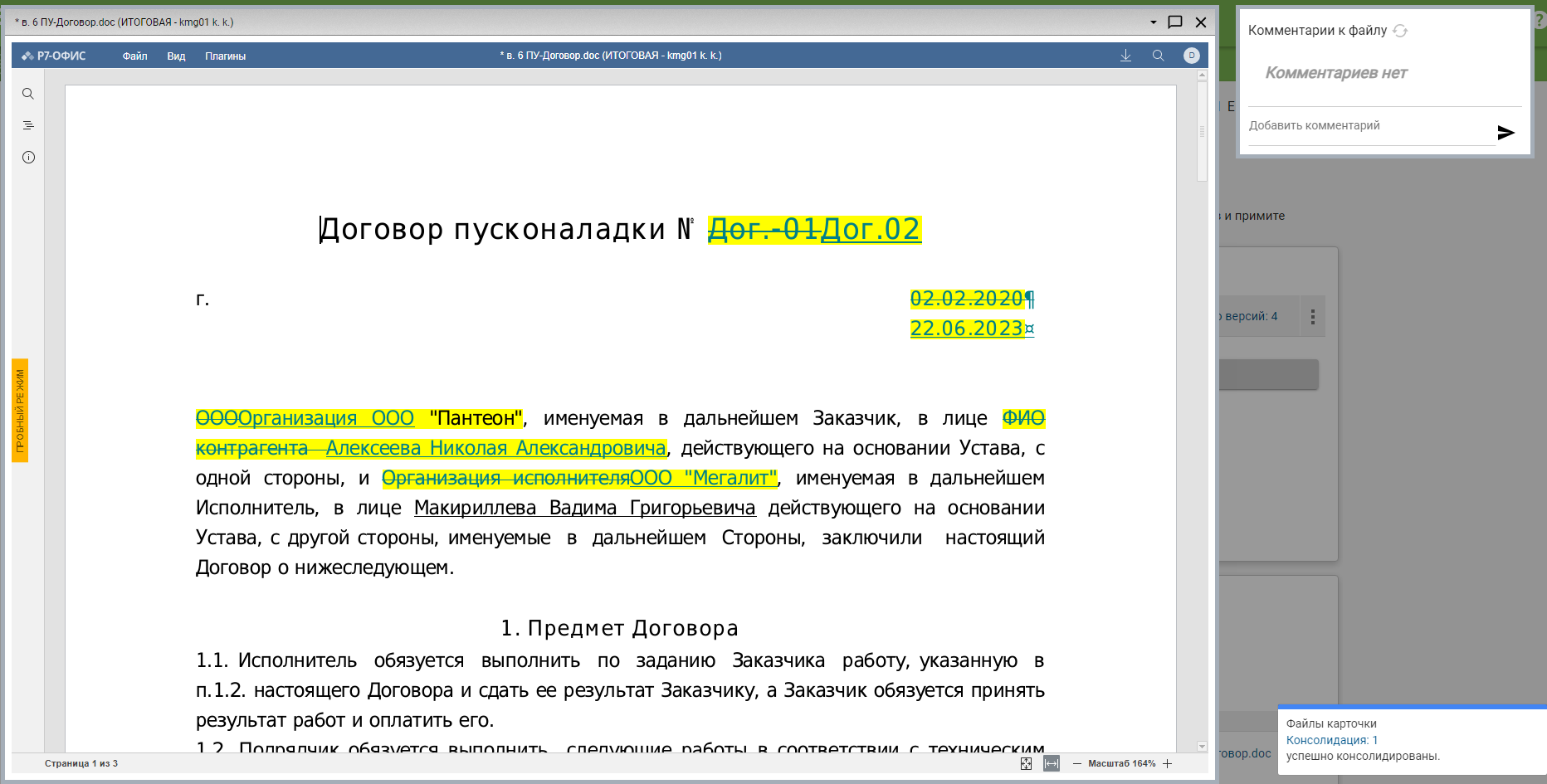Open the headings navigation panel

coord(28,125)
